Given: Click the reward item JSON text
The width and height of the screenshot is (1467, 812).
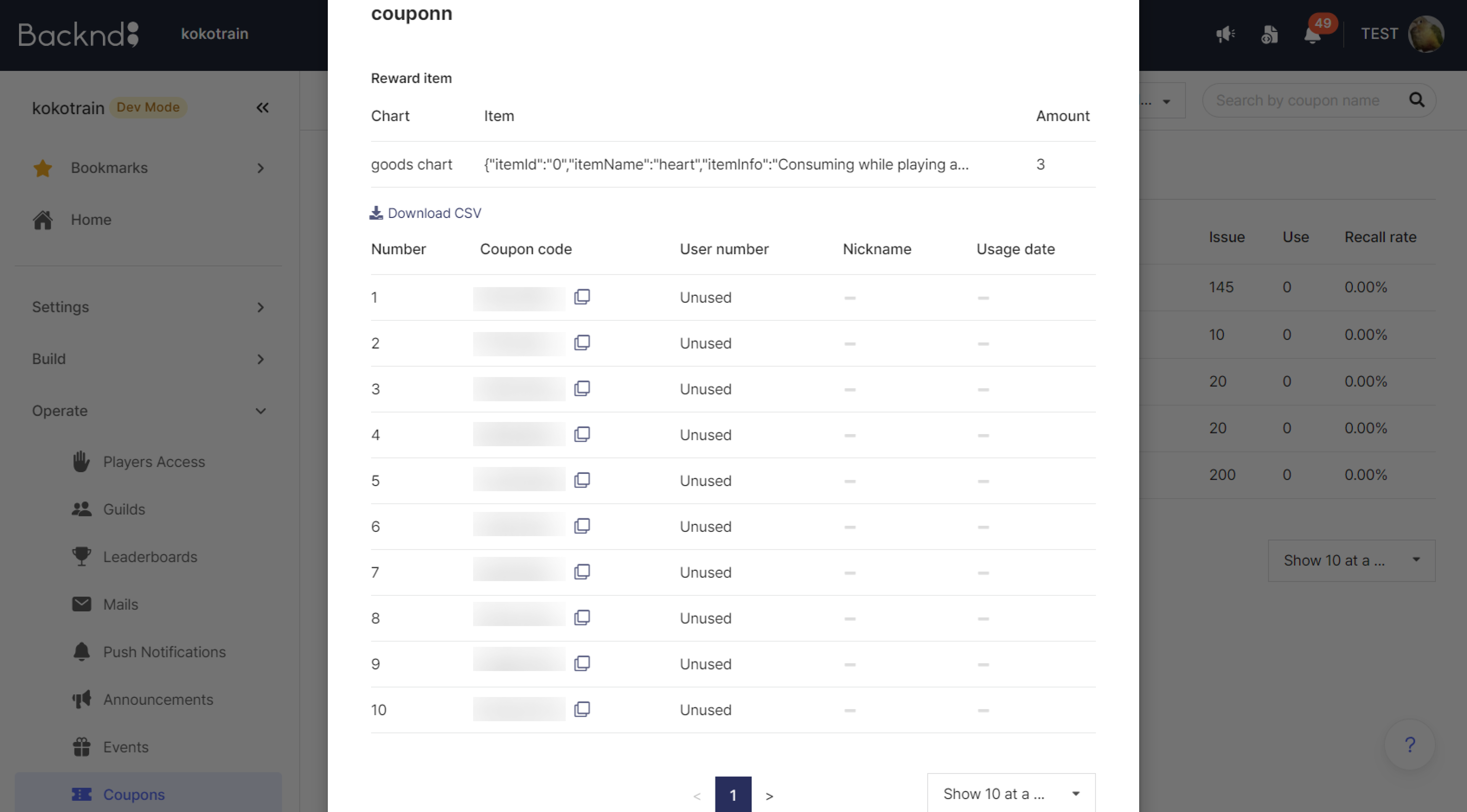Looking at the screenshot, I should pyautogui.click(x=726, y=165).
